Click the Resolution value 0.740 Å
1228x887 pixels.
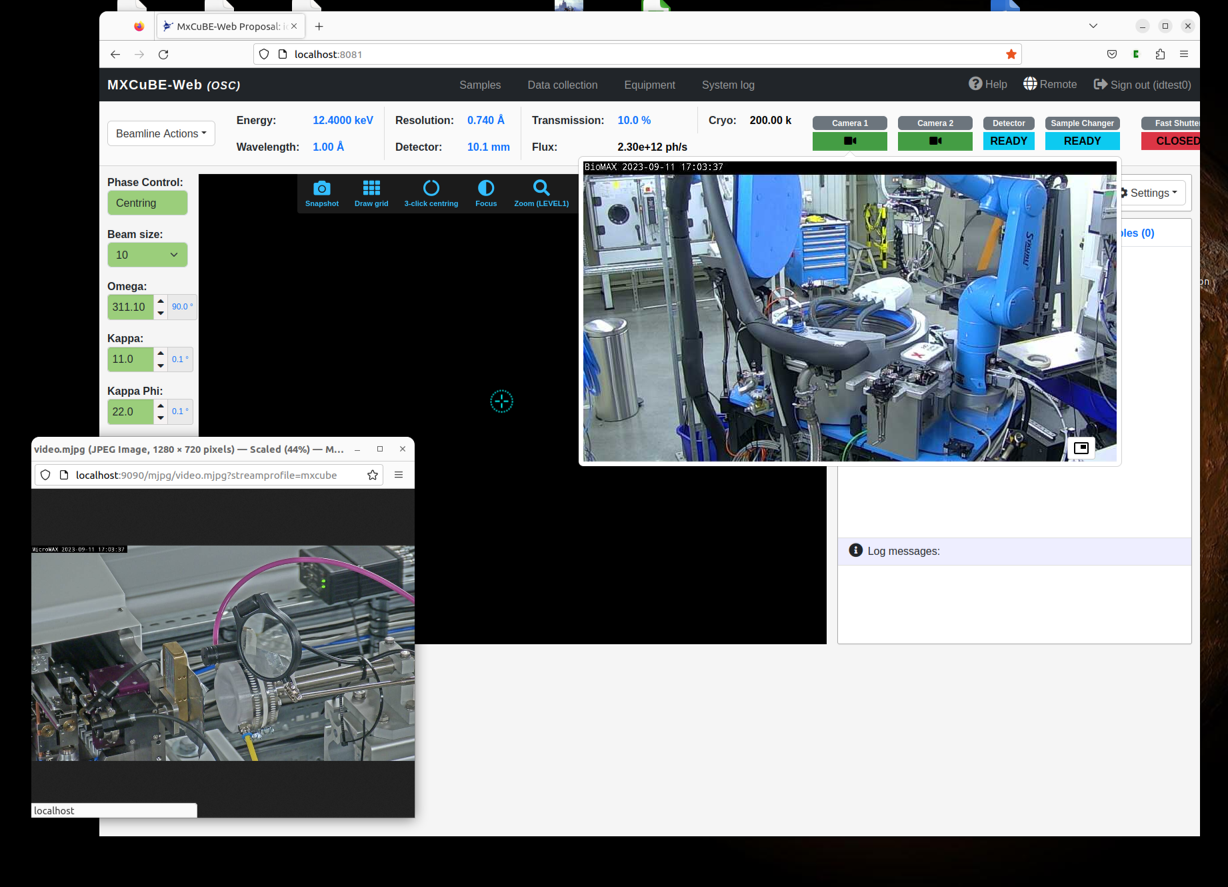[x=486, y=120]
